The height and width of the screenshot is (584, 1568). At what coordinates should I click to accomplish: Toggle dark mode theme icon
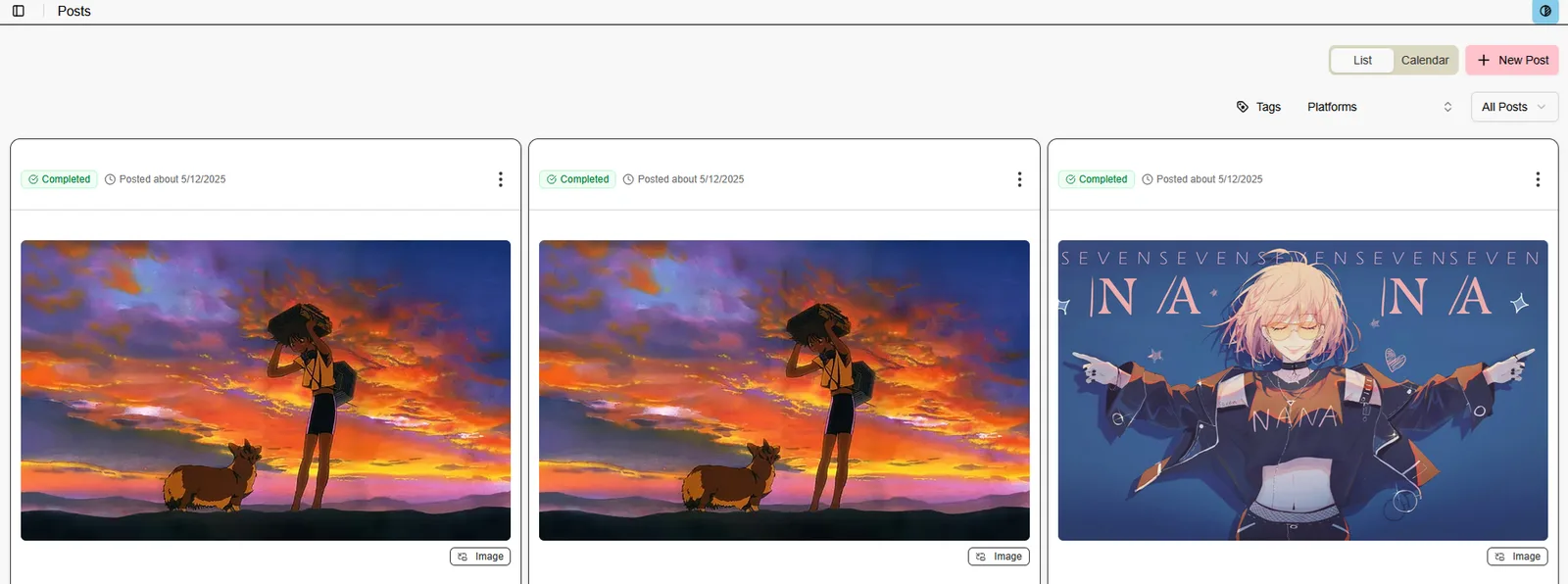coord(1545,11)
